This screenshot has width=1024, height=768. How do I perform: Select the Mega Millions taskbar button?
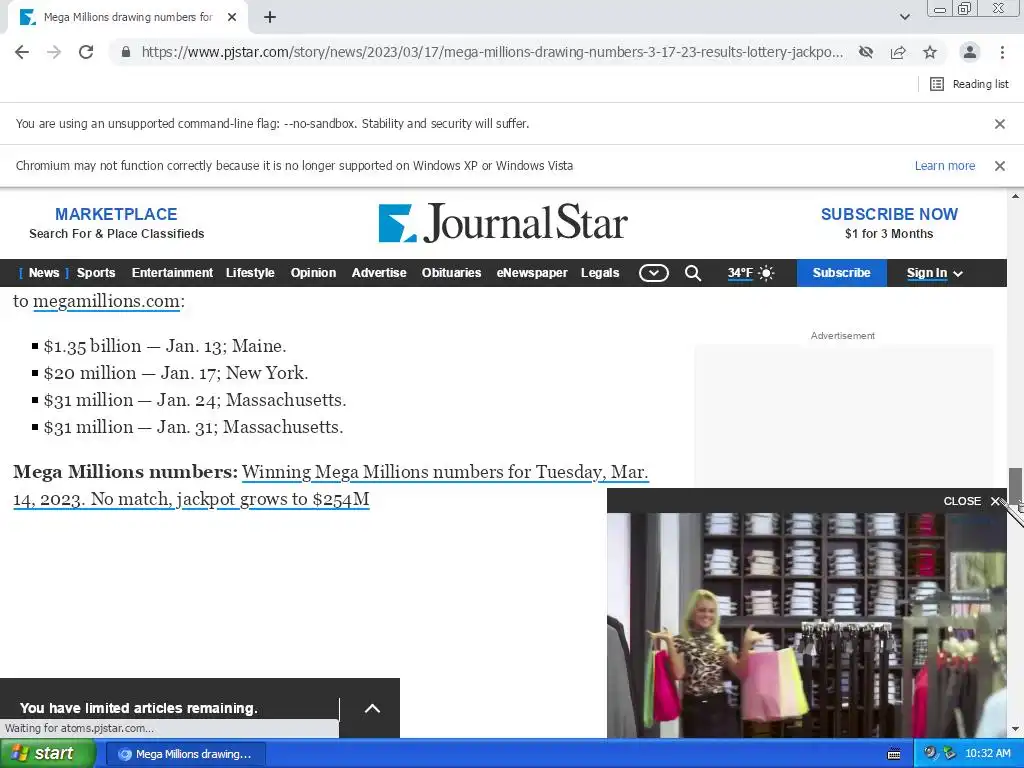click(x=185, y=754)
